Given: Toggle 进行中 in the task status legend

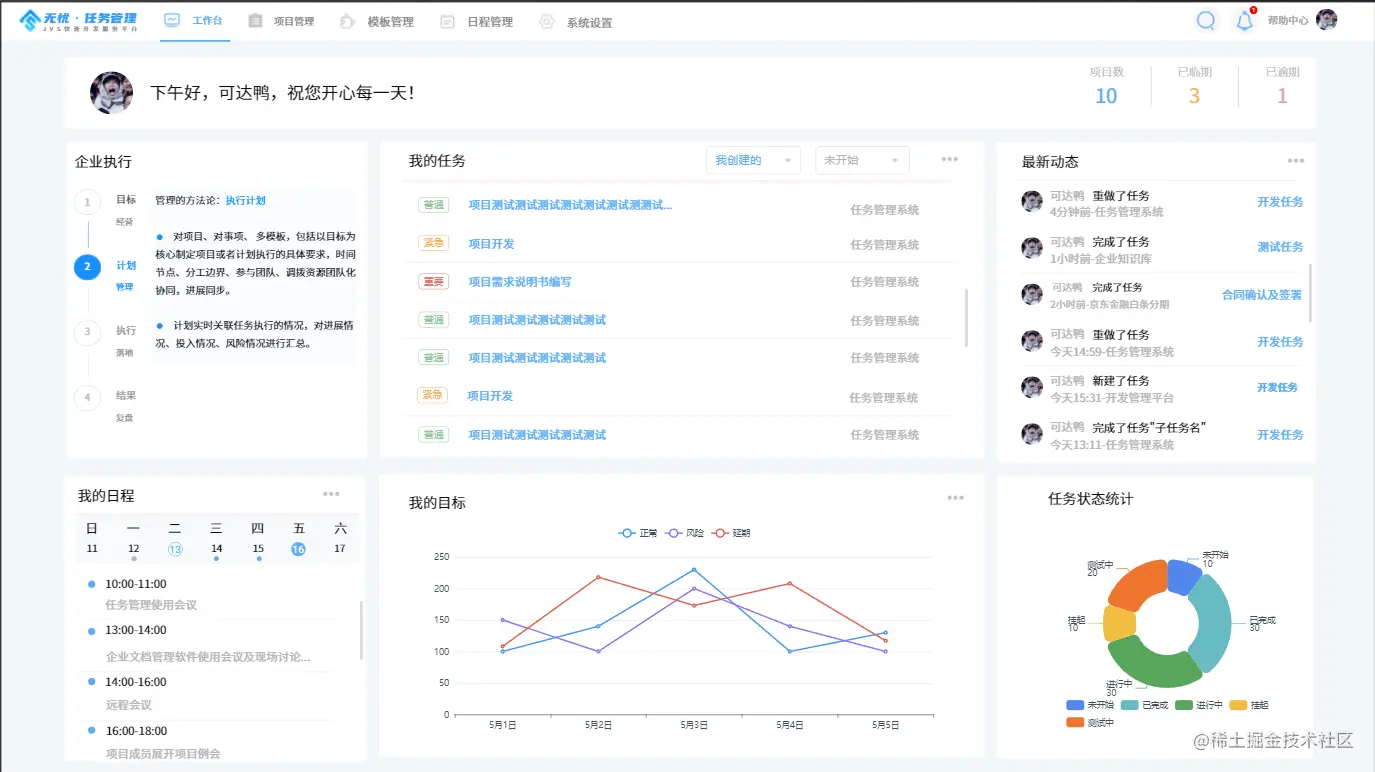Looking at the screenshot, I should (x=1199, y=705).
